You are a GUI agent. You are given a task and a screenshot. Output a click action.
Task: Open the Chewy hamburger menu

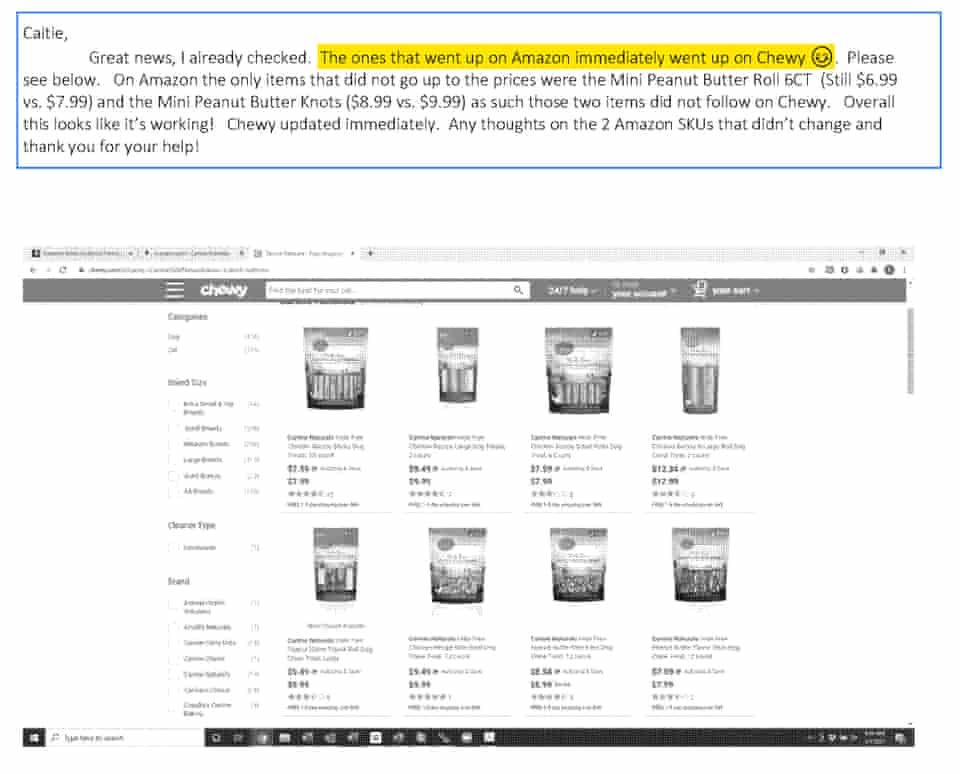pyautogui.click(x=175, y=290)
